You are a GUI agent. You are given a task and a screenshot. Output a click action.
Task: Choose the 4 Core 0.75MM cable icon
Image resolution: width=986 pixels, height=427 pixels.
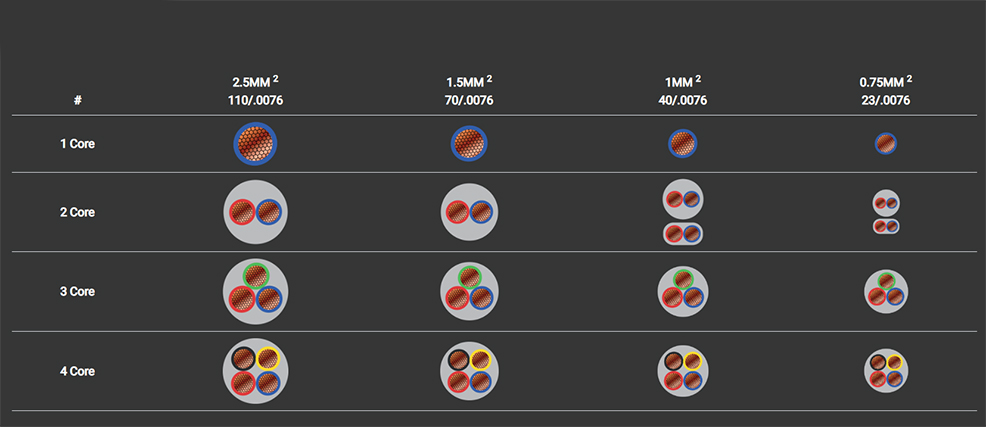coord(886,371)
